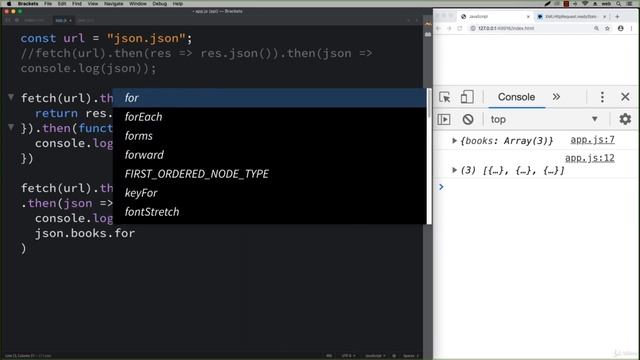
Task: Select the JavaScript browser tab
Action: point(495,17)
